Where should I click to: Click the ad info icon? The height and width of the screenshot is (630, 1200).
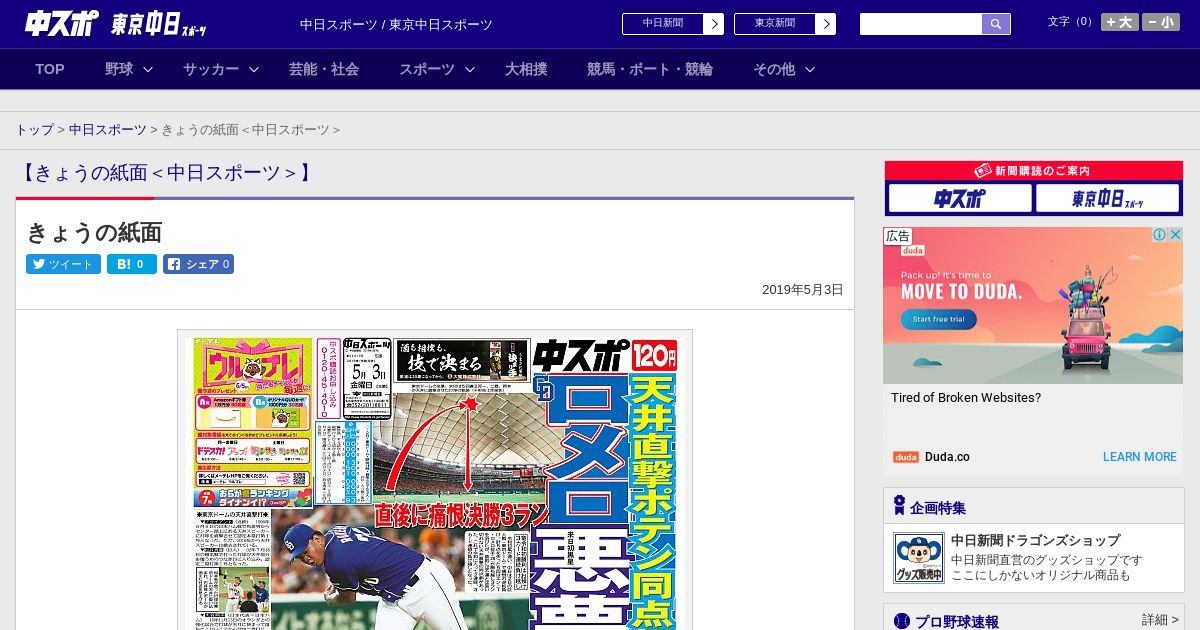click(x=1160, y=235)
